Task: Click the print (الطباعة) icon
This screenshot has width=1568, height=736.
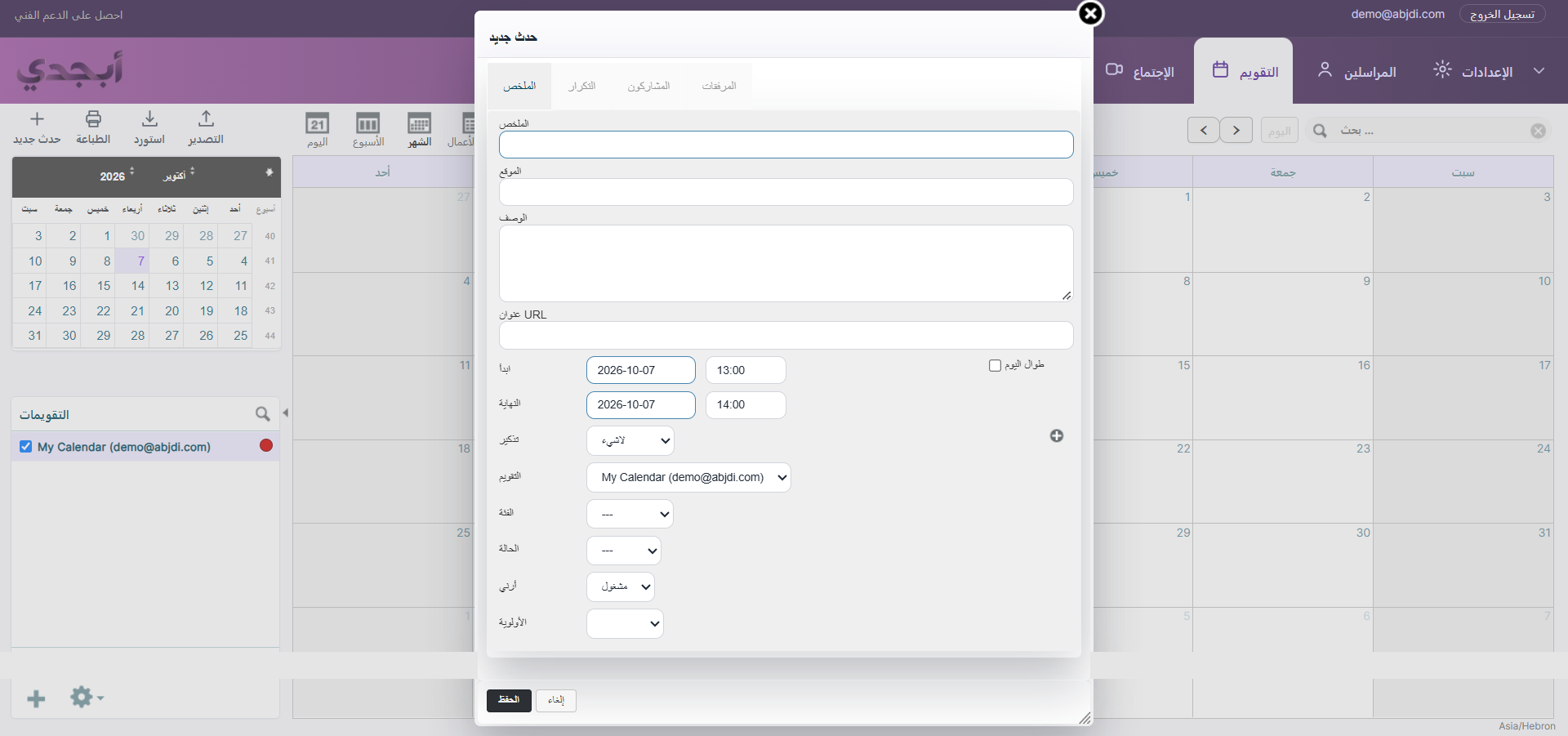Action: click(94, 119)
